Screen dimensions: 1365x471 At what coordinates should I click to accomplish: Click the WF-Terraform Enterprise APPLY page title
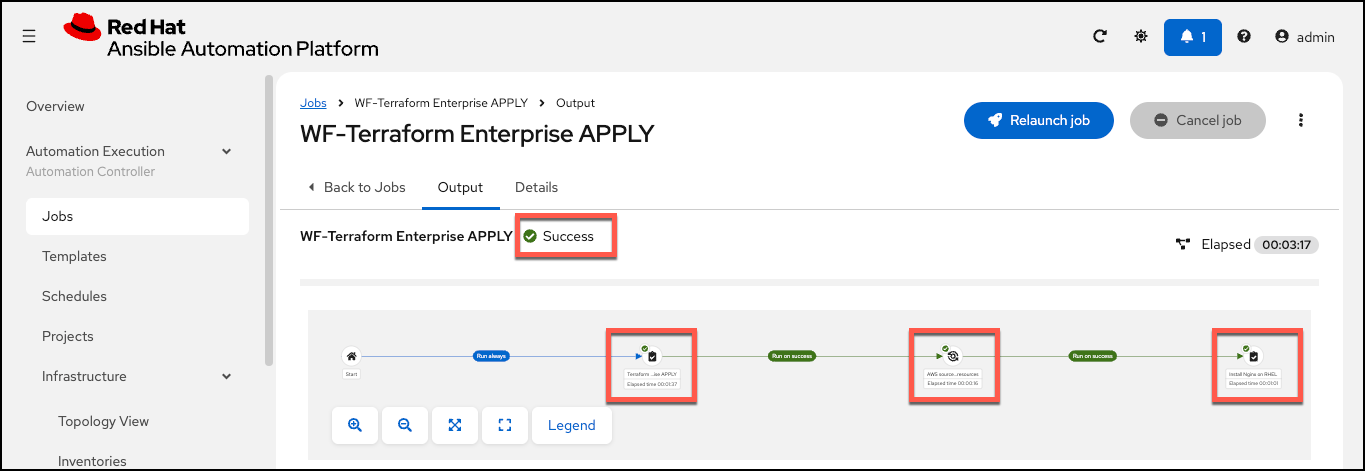[x=477, y=133]
